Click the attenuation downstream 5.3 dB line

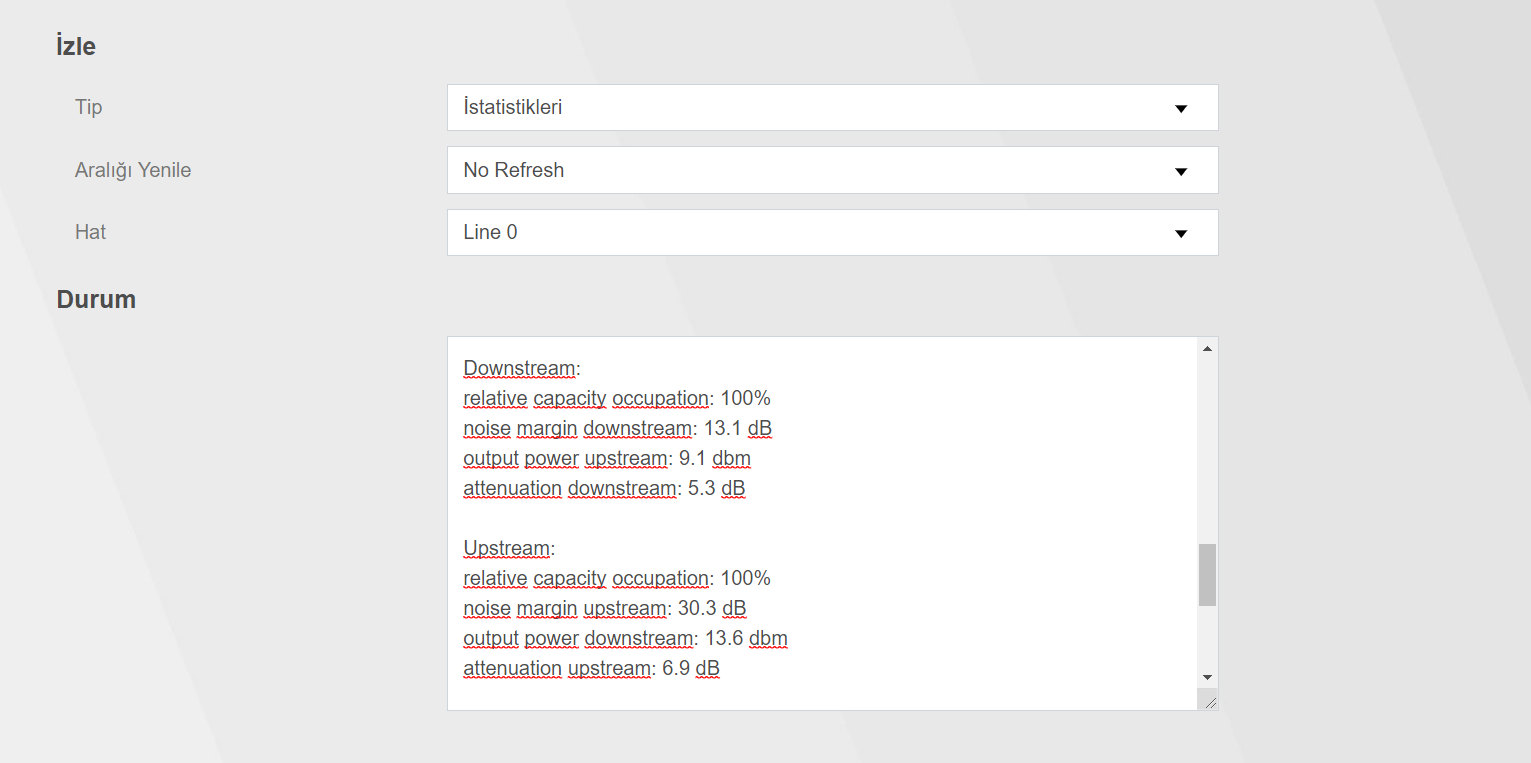click(604, 488)
